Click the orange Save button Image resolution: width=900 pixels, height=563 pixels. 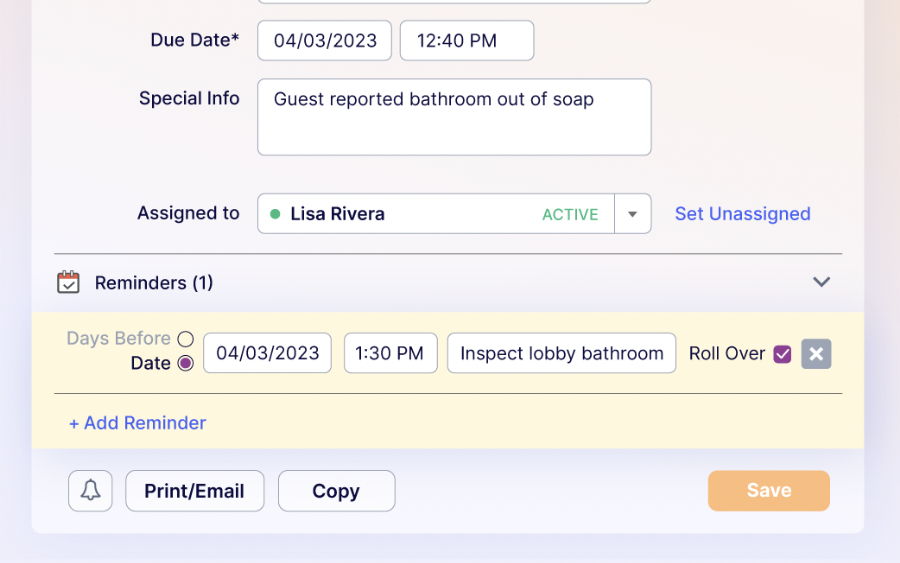pyautogui.click(x=768, y=491)
